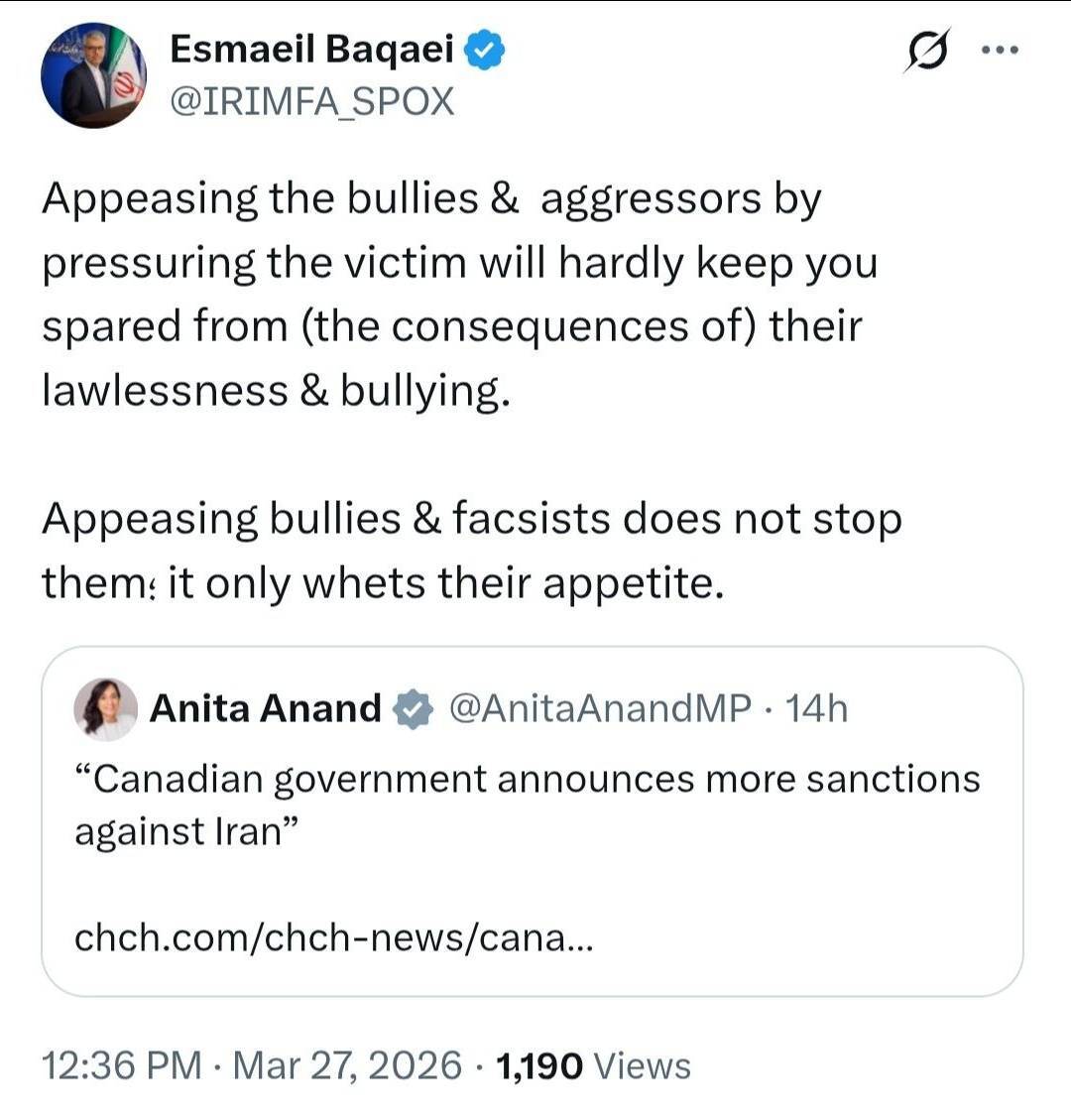Screen dimensions: 1071x1120
Task: Click the 12:36 PM post time
Action: 121,1065
